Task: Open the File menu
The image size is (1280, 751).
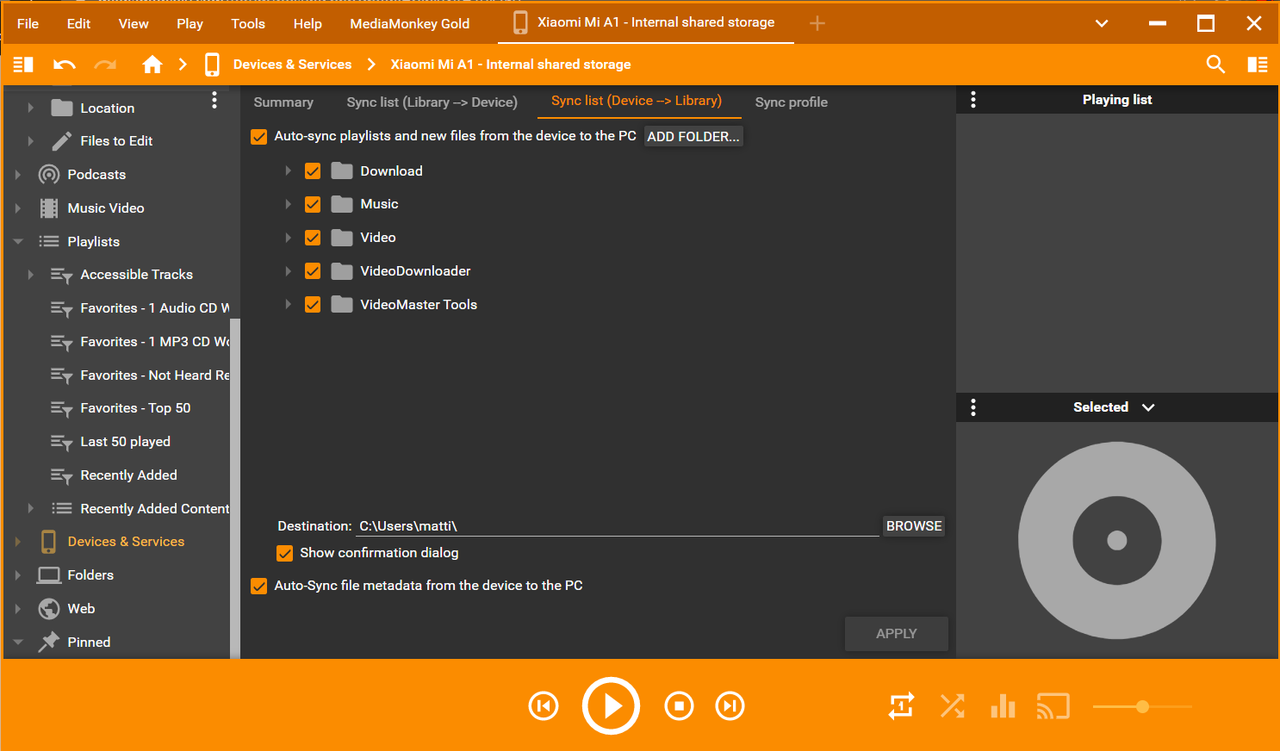Action: click(x=28, y=23)
